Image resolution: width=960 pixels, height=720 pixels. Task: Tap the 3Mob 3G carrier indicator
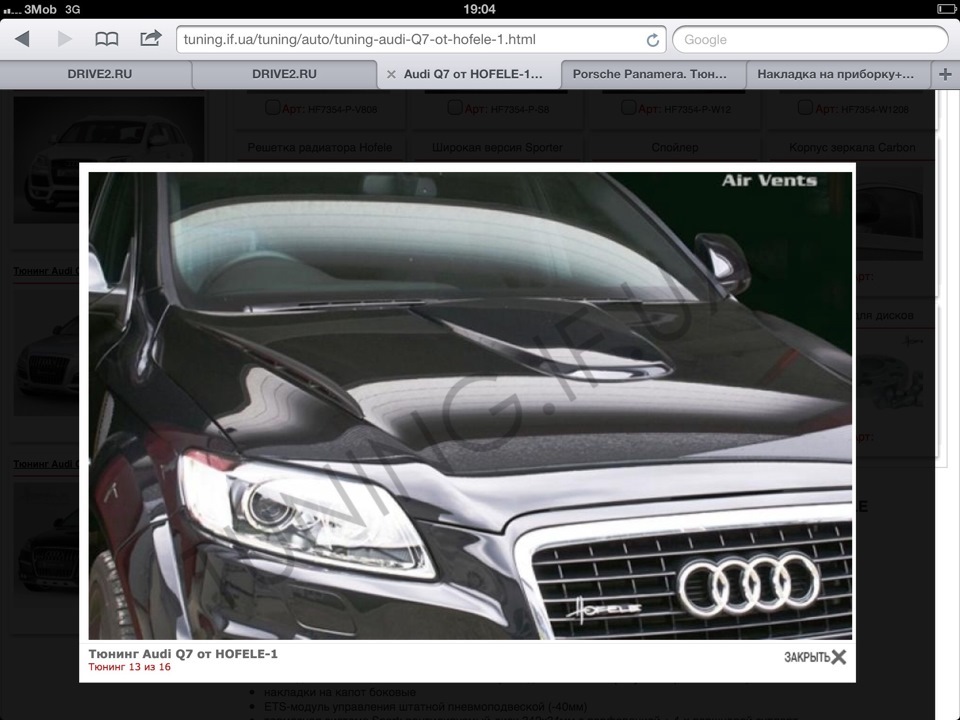(x=42, y=9)
